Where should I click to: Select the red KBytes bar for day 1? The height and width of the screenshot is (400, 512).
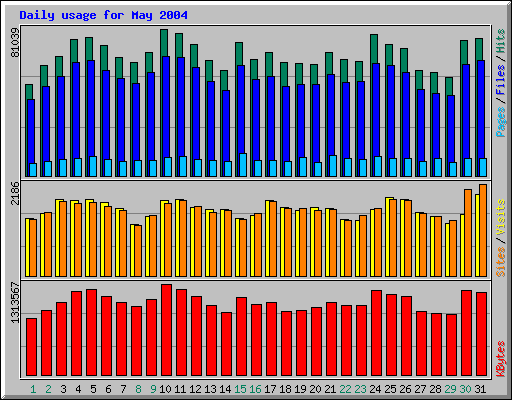31,347
